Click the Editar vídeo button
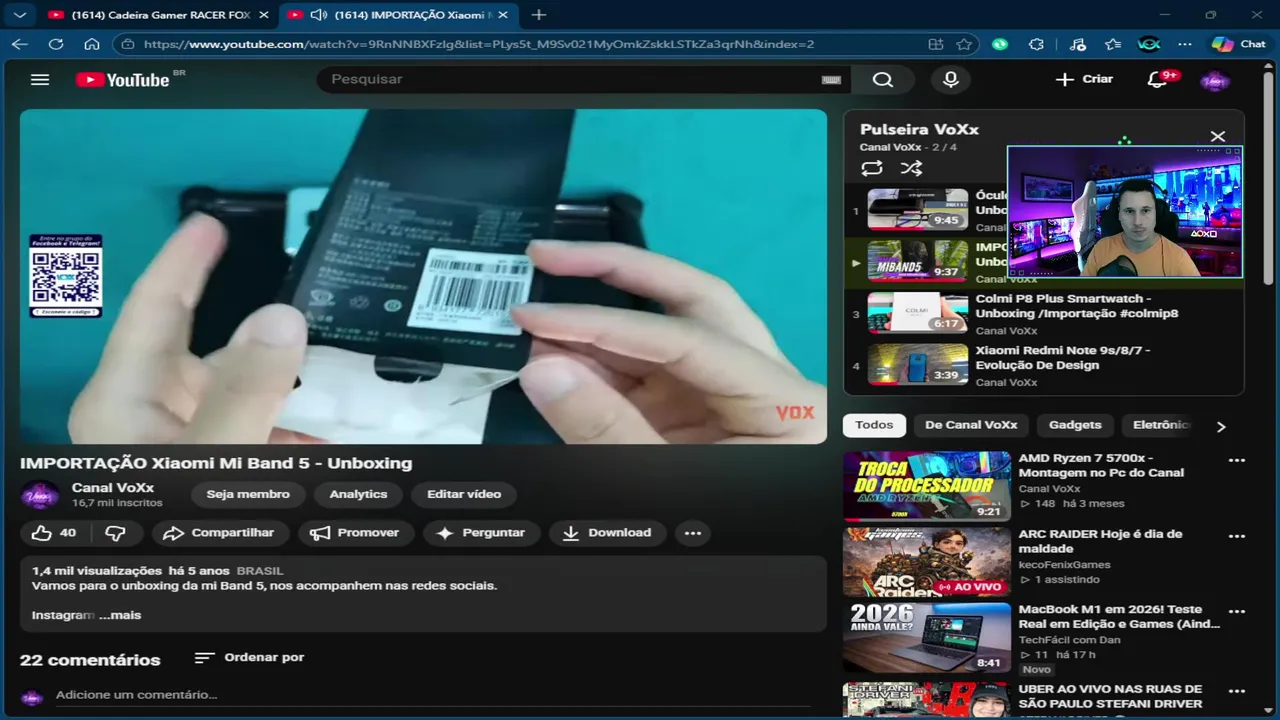The width and height of the screenshot is (1280, 720). pos(464,494)
